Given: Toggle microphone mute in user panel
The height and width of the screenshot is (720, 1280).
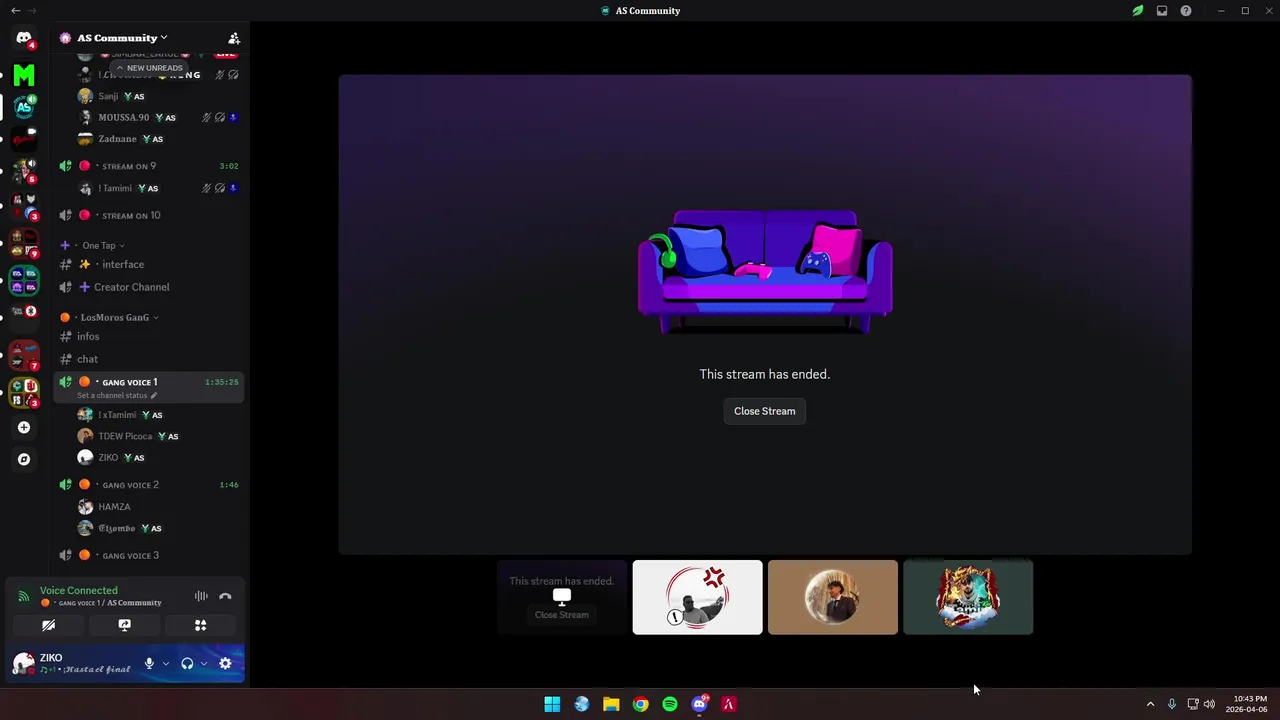Looking at the screenshot, I should pyautogui.click(x=149, y=663).
